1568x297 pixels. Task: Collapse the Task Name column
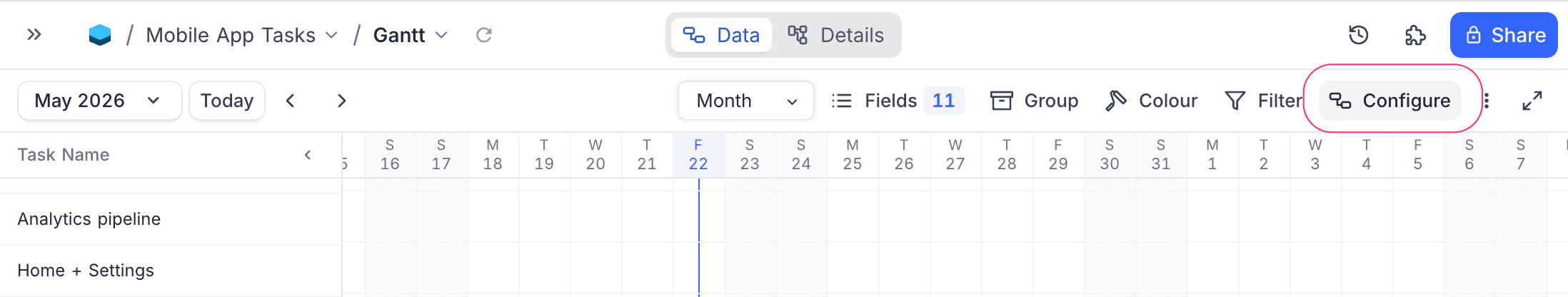[308, 155]
